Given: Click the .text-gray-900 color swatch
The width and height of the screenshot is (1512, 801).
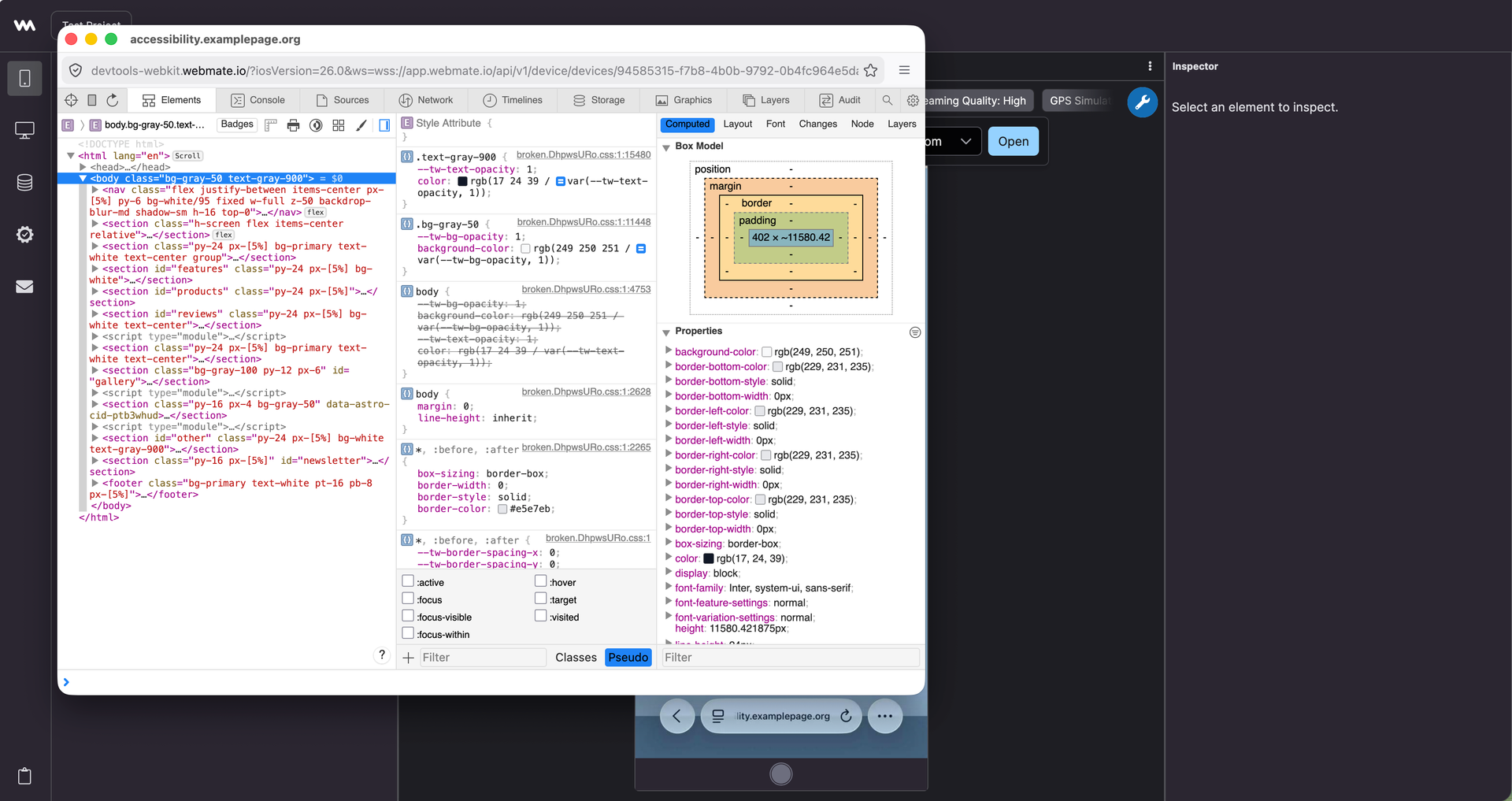Looking at the screenshot, I should coord(462,181).
